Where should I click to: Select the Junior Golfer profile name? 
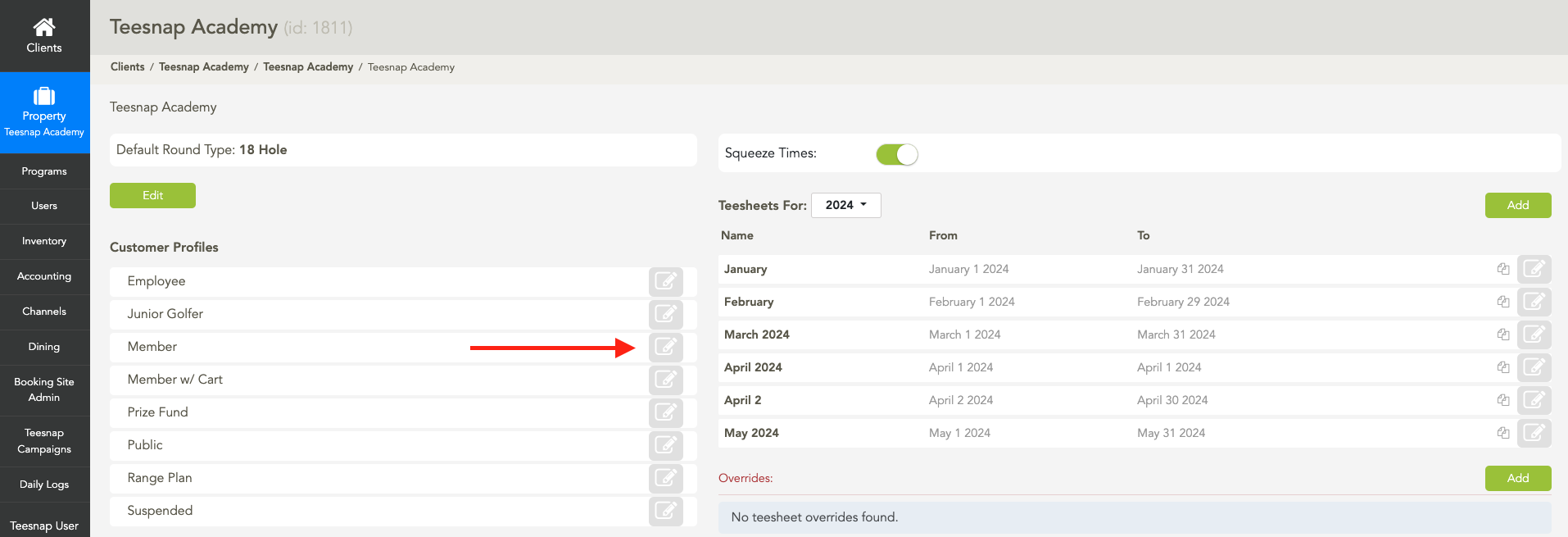pos(165,314)
